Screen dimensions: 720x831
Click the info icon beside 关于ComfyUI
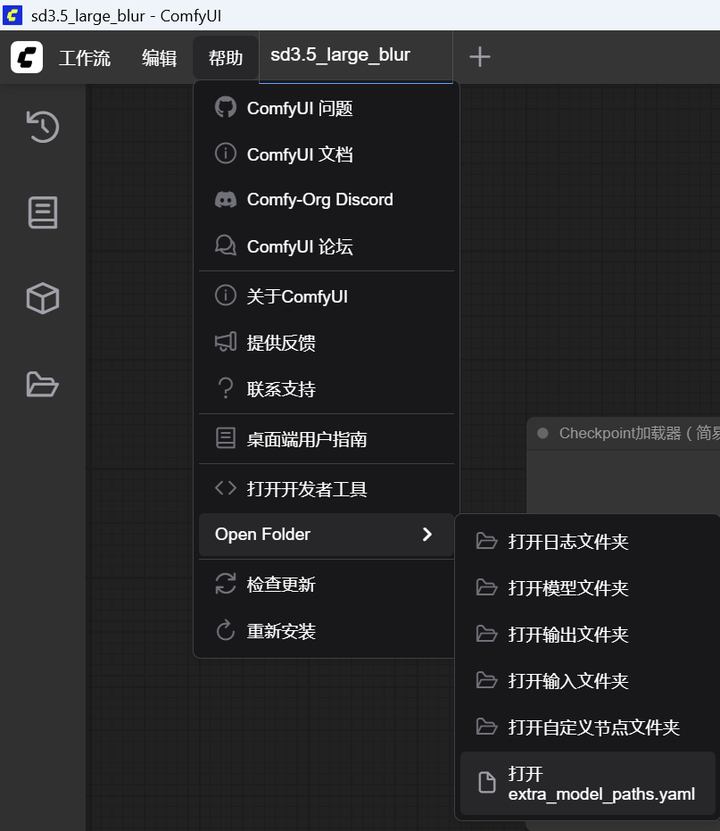(x=225, y=295)
